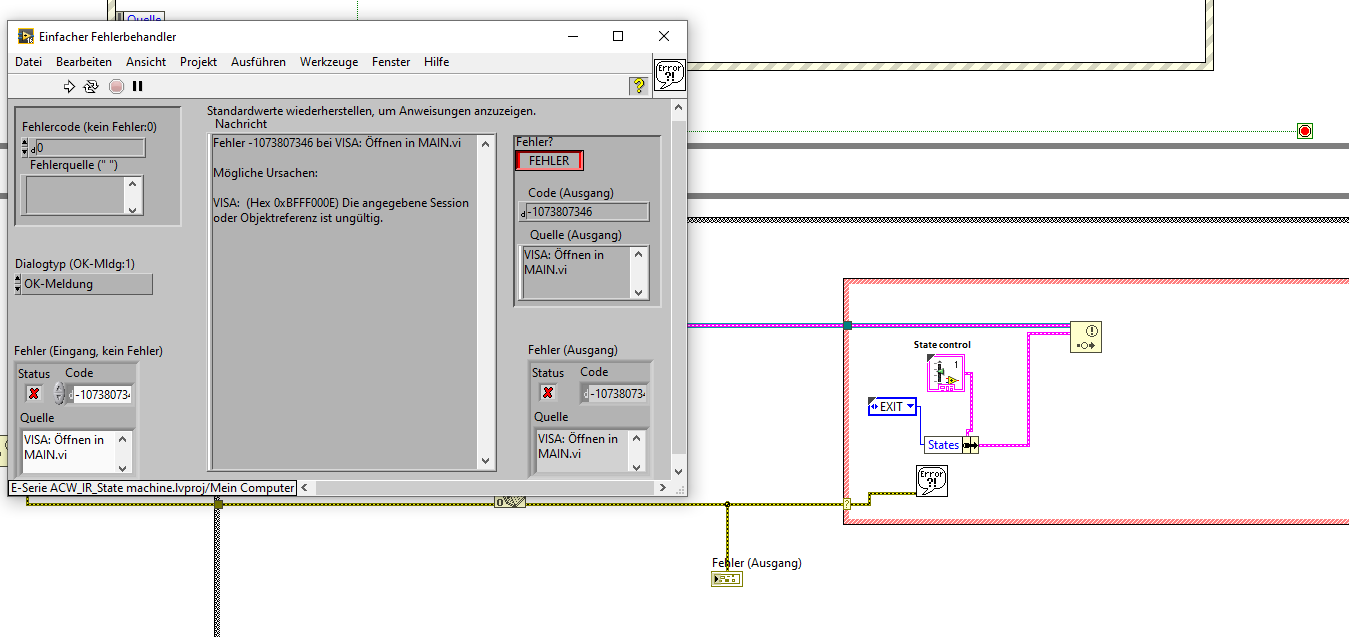Screen dimensions: 1349x637
Task: Click the Run Continuously toolbar icon
Action: pos(91,87)
